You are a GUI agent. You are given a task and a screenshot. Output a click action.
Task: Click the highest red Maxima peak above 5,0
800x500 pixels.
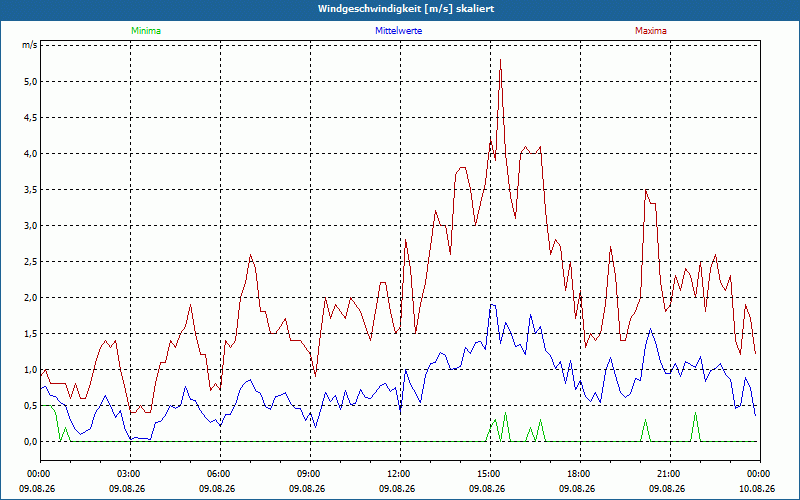pyautogui.click(x=501, y=60)
